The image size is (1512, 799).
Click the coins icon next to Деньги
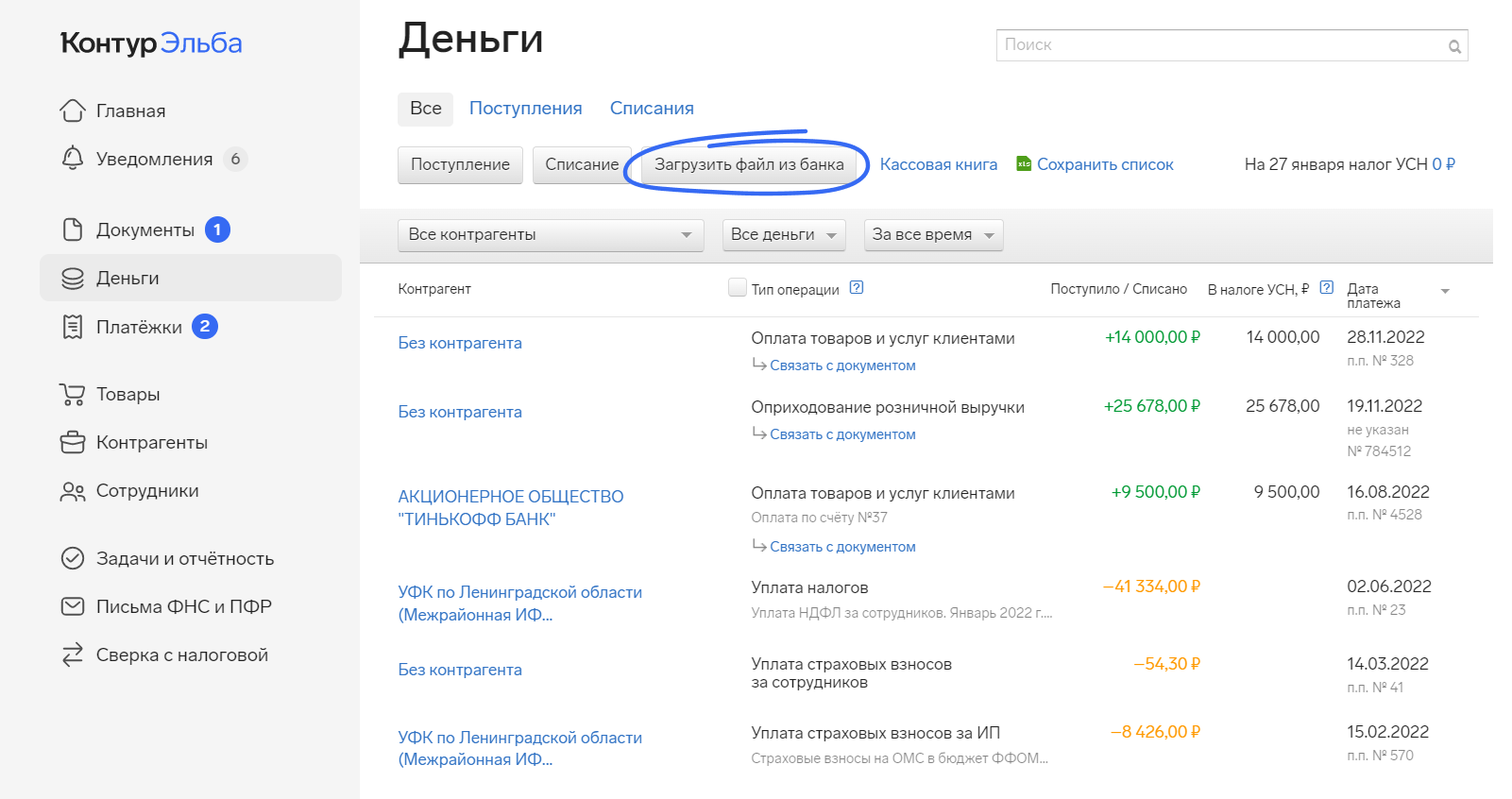73,278
